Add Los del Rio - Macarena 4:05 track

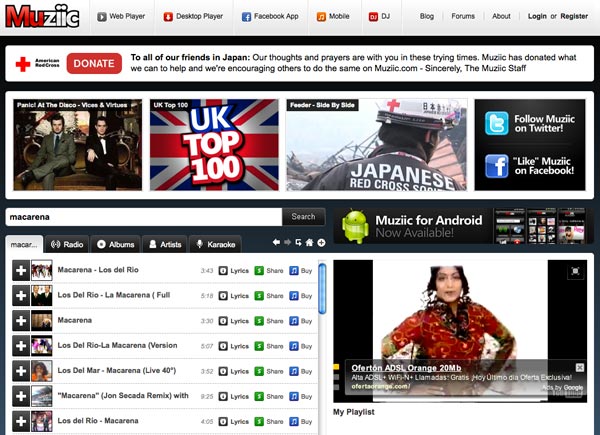coord(21,421)
